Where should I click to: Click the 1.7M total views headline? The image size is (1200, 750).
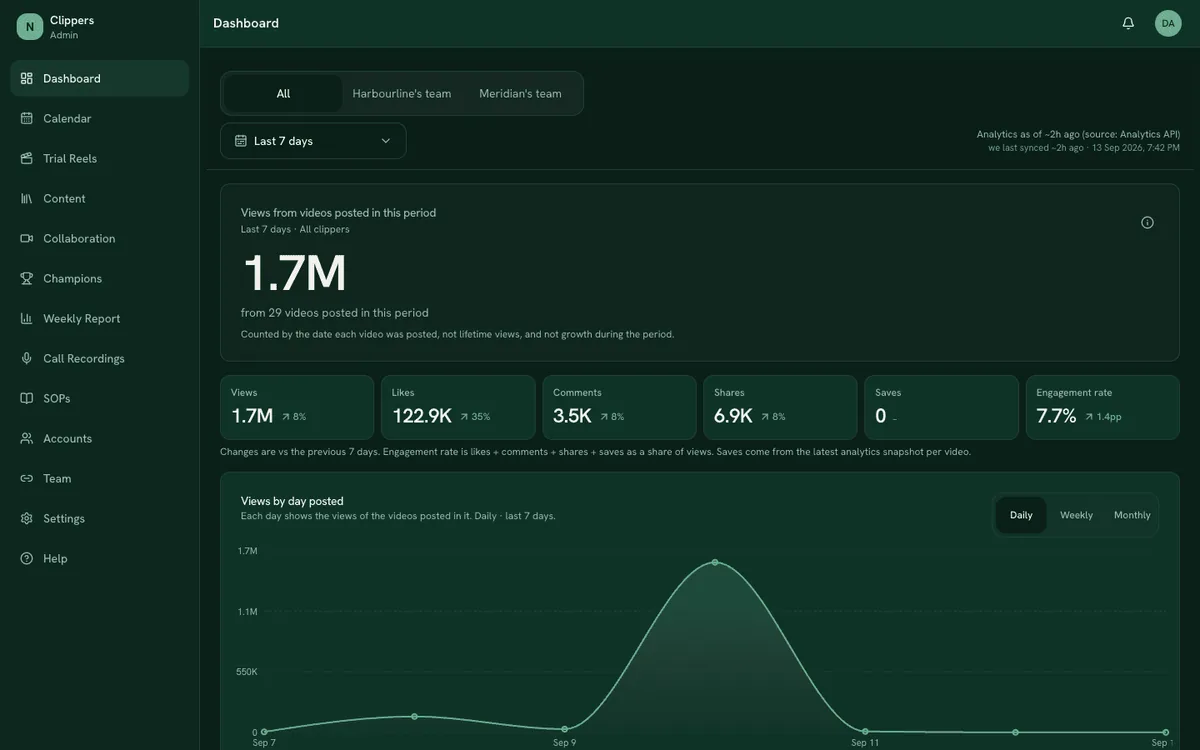(x=295, y=272)
